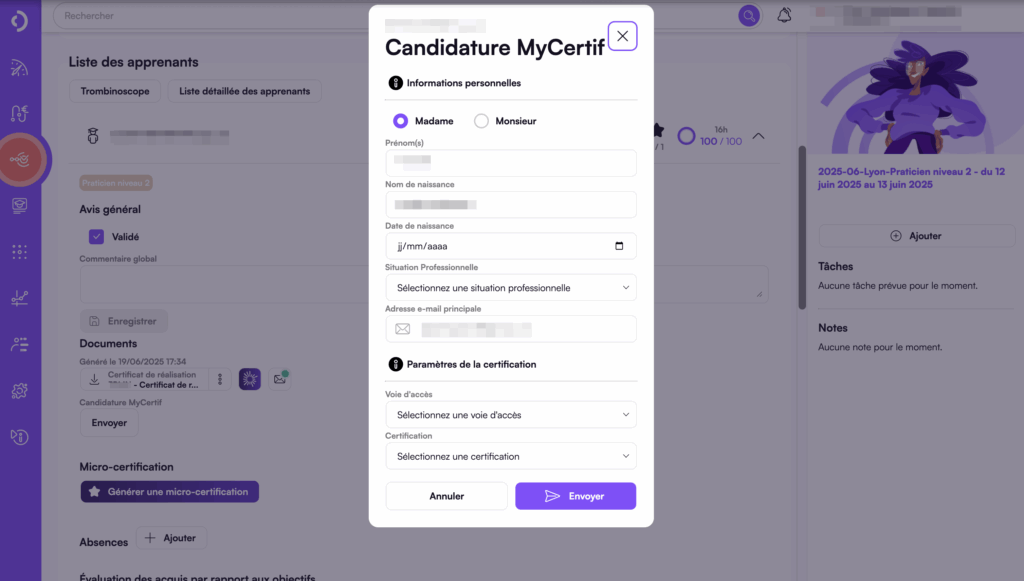
Task: Click the purple certificate badge icon
Action: coord(250,379)
